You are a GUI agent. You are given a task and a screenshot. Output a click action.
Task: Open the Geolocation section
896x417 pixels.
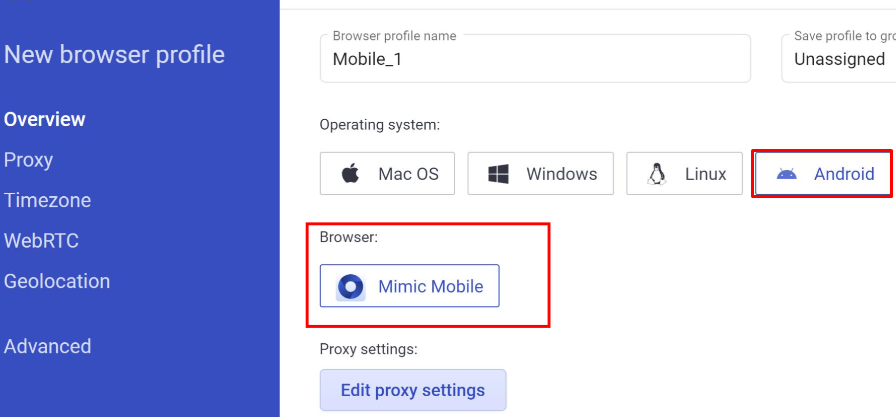57,281
